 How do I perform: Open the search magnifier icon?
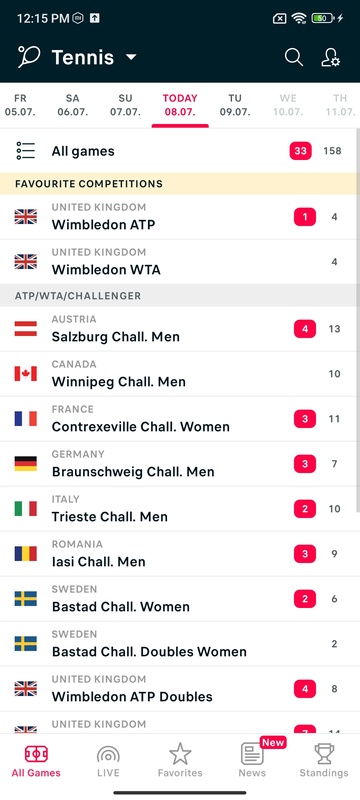point(294,57)
